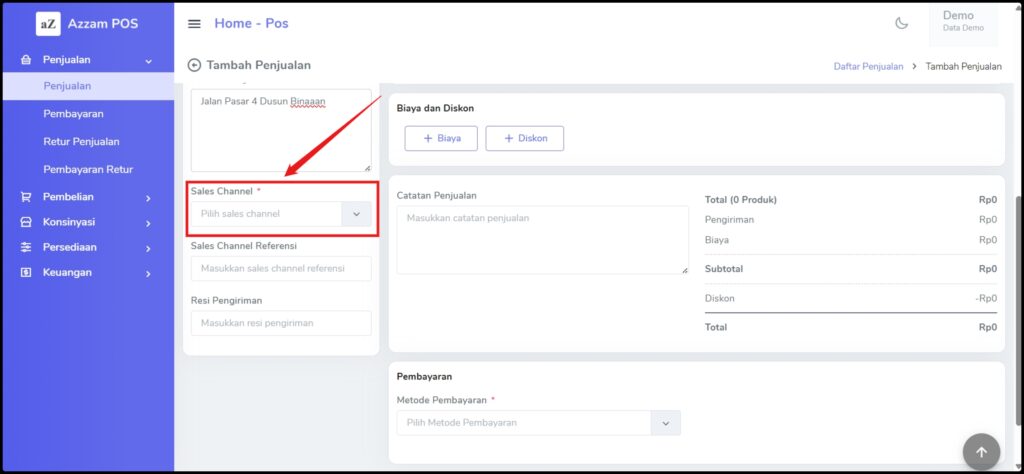
Task: Toggle dark mode moon icon
Action: tap(901, 23)
